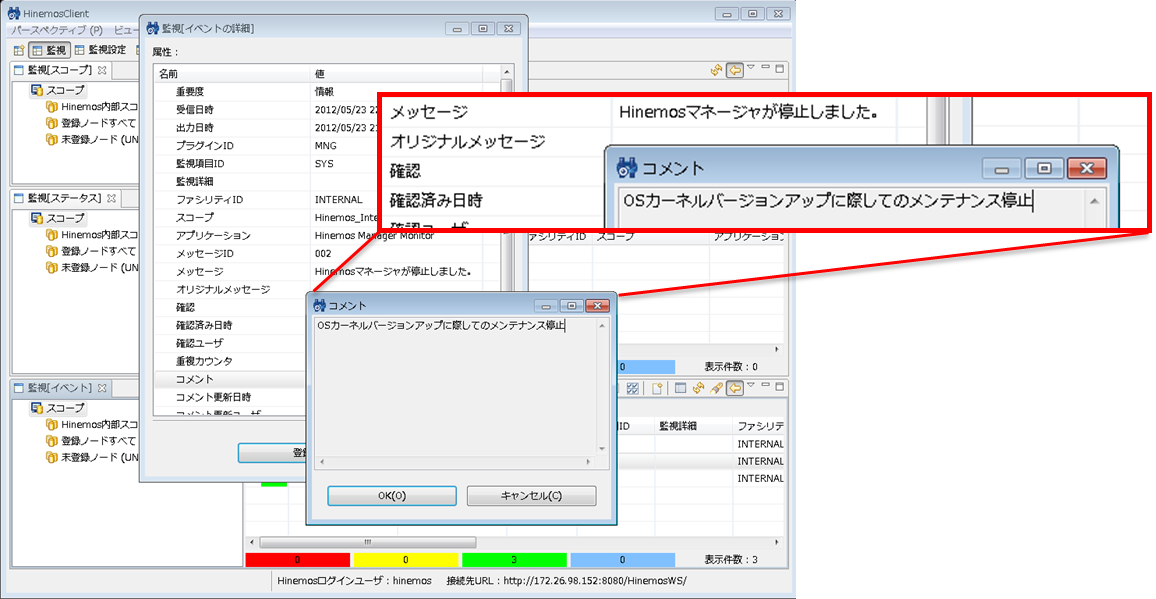Toggle the scope tree arrow in status view toolbar

(x=734, y=70)
